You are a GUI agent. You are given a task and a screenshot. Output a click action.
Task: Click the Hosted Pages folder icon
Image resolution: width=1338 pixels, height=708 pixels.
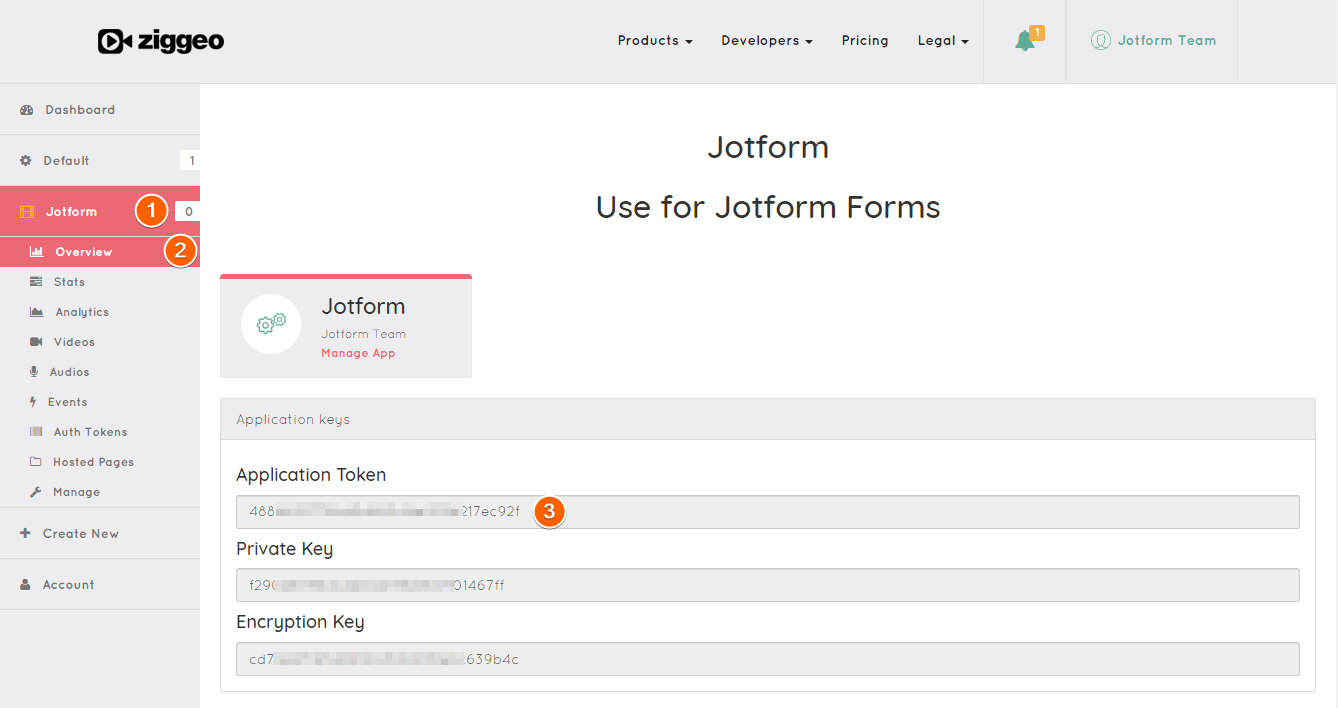(36, 462)
